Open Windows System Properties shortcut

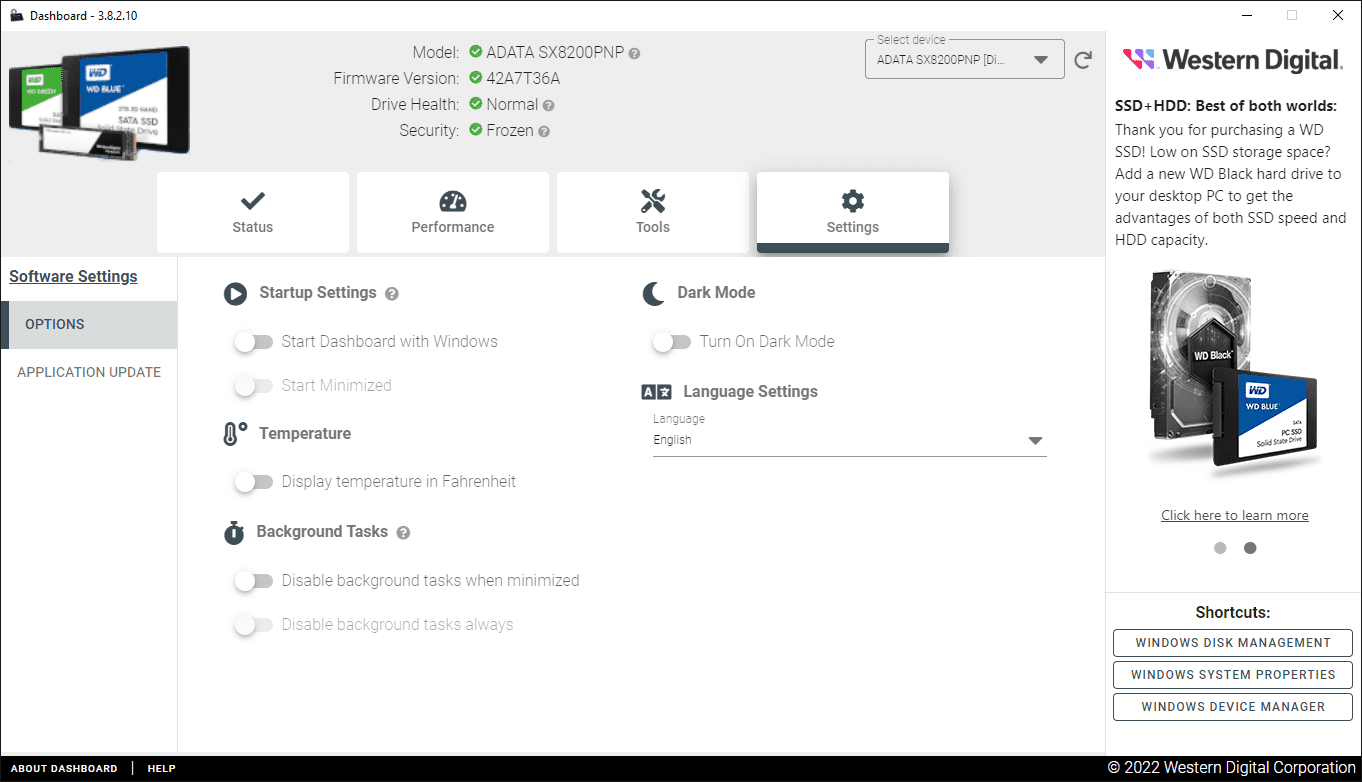1233,675
